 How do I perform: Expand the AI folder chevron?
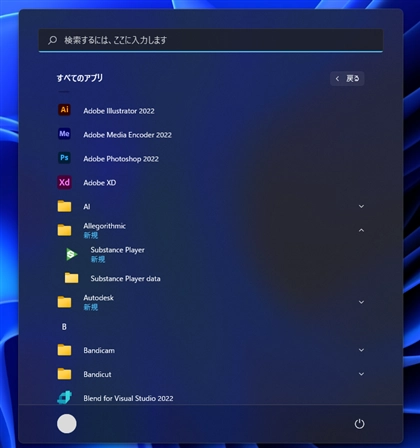361,206
